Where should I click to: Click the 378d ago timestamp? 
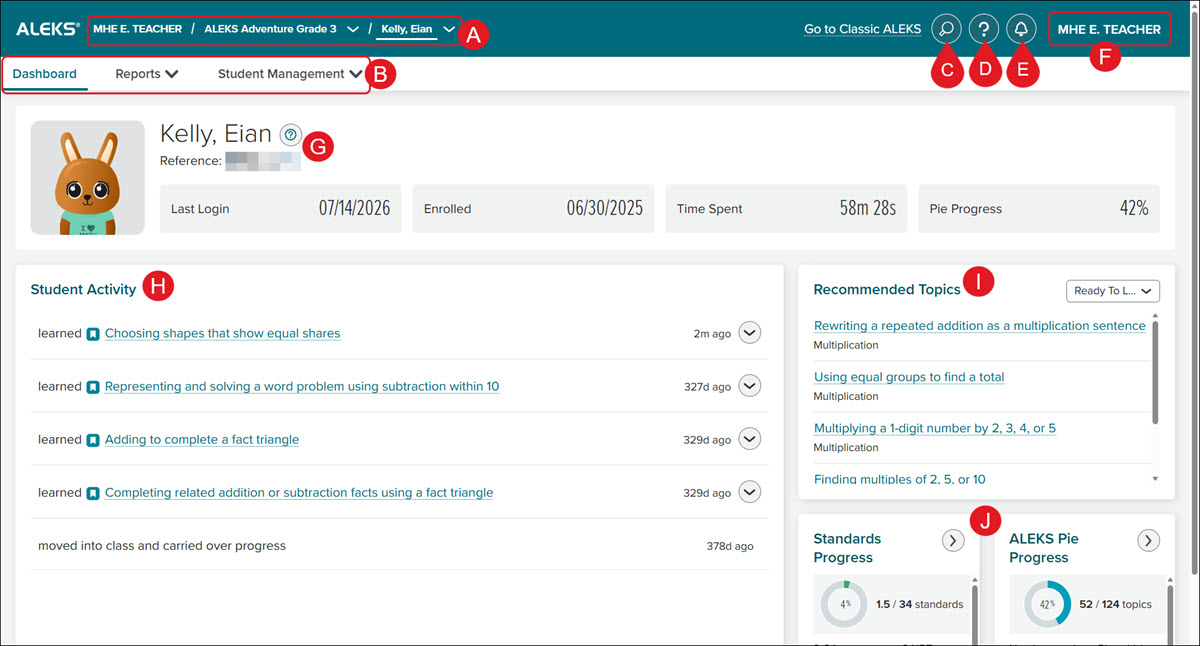pos(730,546)
